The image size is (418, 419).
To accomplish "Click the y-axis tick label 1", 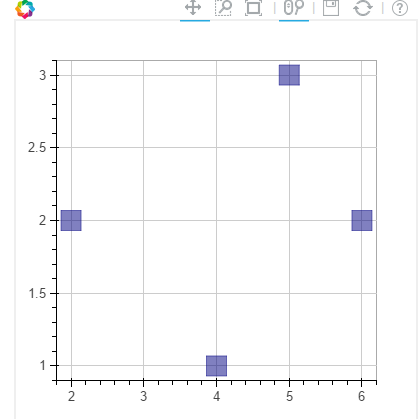I will [x=43, y=366].
